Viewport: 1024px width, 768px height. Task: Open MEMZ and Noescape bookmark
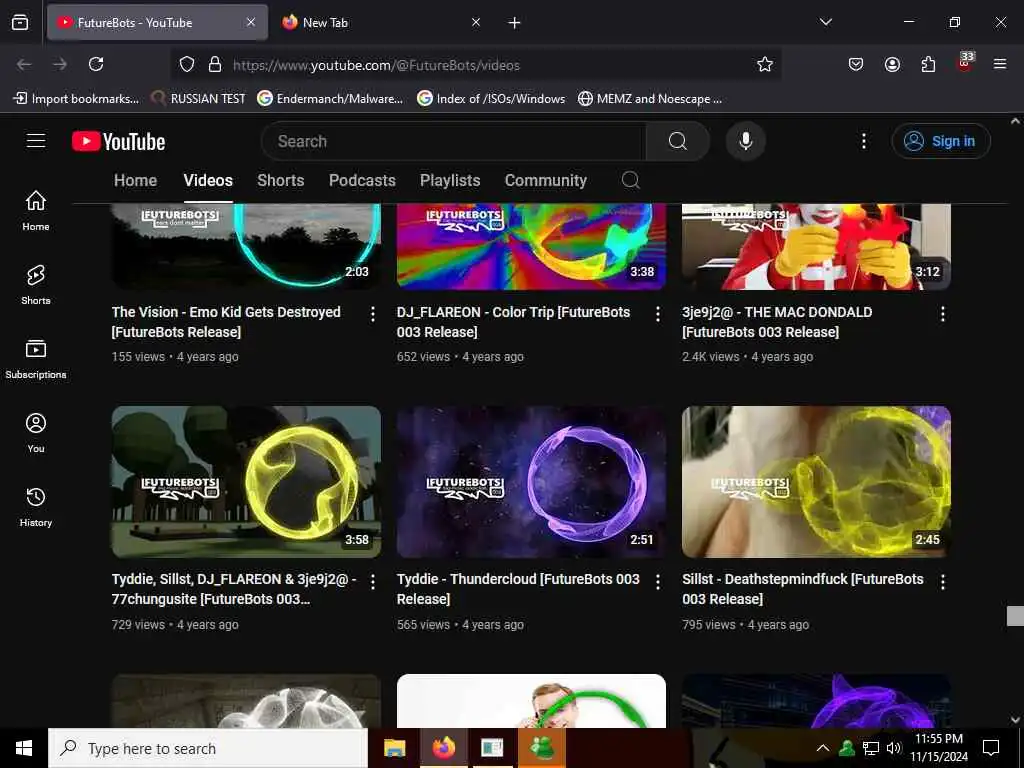pos(650,99)
